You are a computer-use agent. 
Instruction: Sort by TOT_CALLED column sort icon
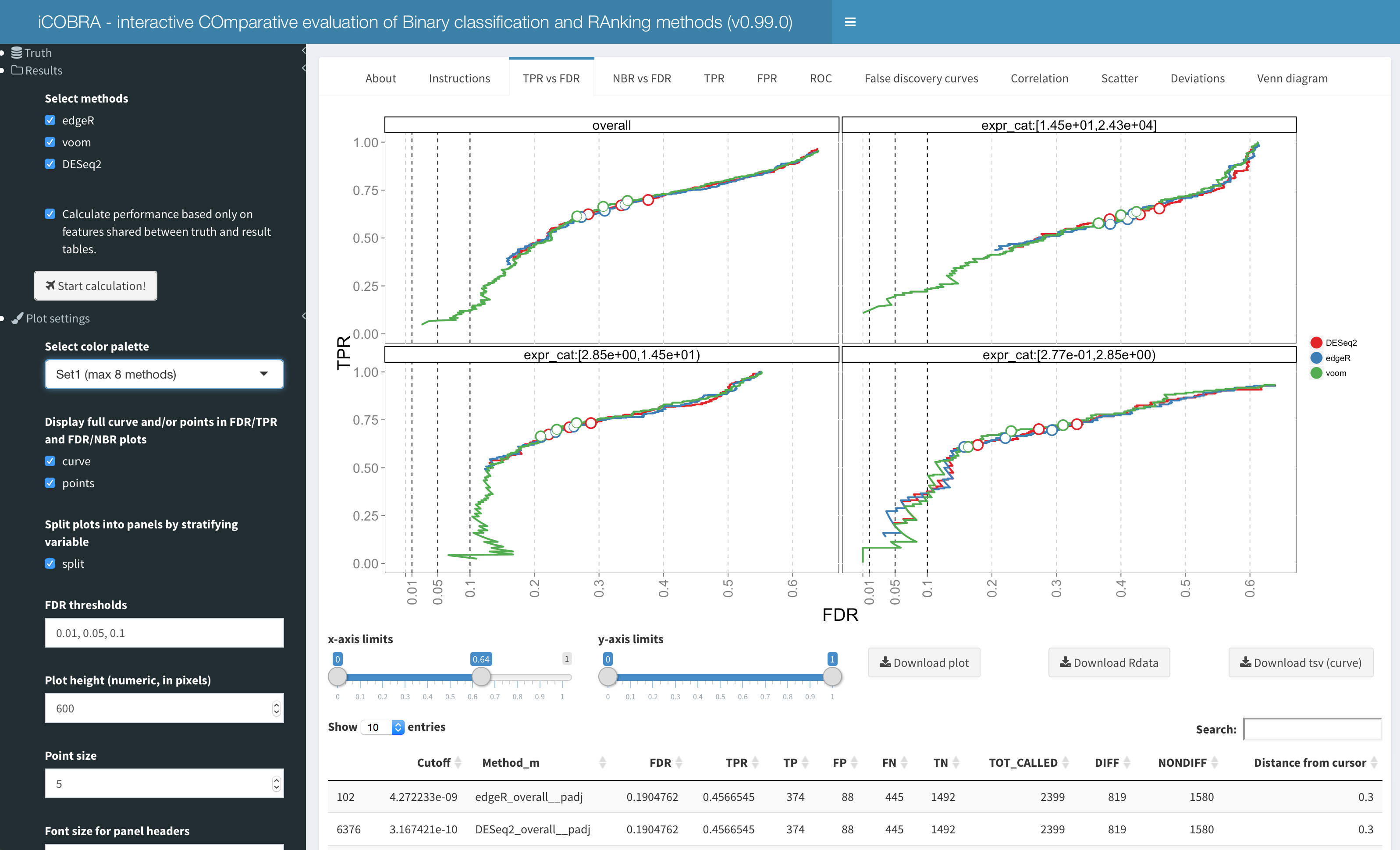(x=1065, y=762)
